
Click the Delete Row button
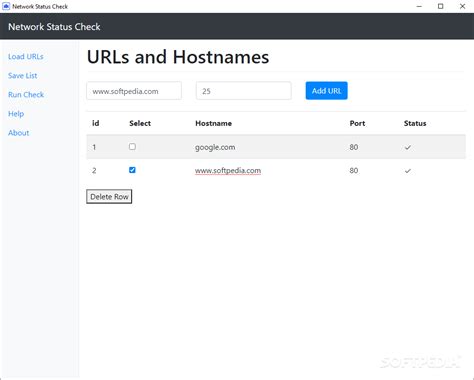(109, 197)
